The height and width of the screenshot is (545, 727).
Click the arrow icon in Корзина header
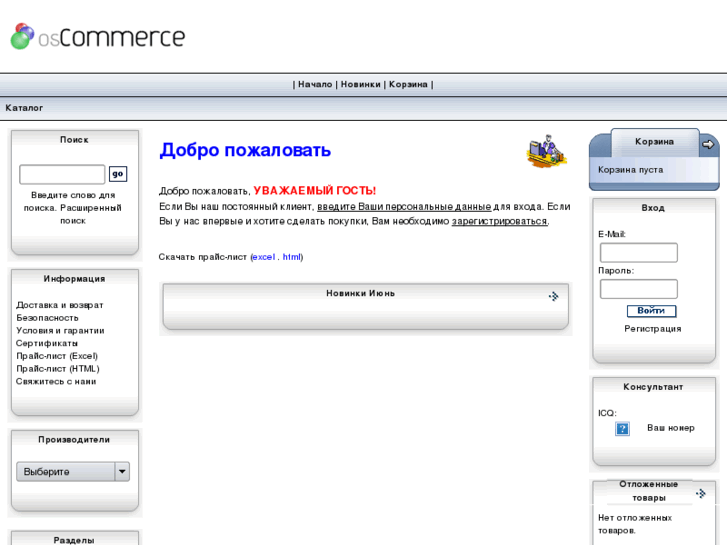tap(708, 144)
